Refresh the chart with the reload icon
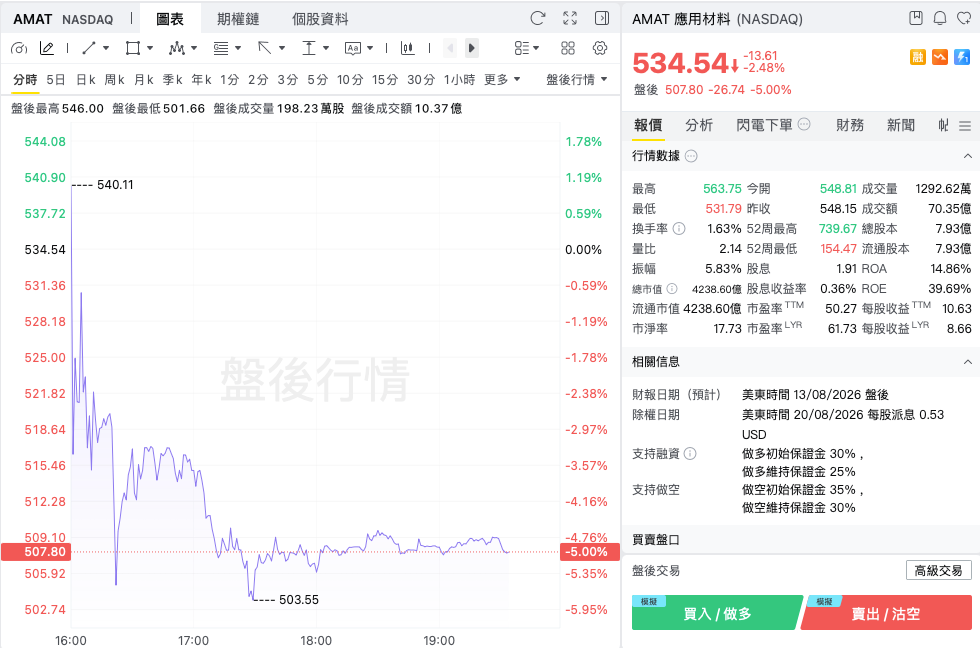This screenshot has height=648, width=980. click(x=538, y=18)
